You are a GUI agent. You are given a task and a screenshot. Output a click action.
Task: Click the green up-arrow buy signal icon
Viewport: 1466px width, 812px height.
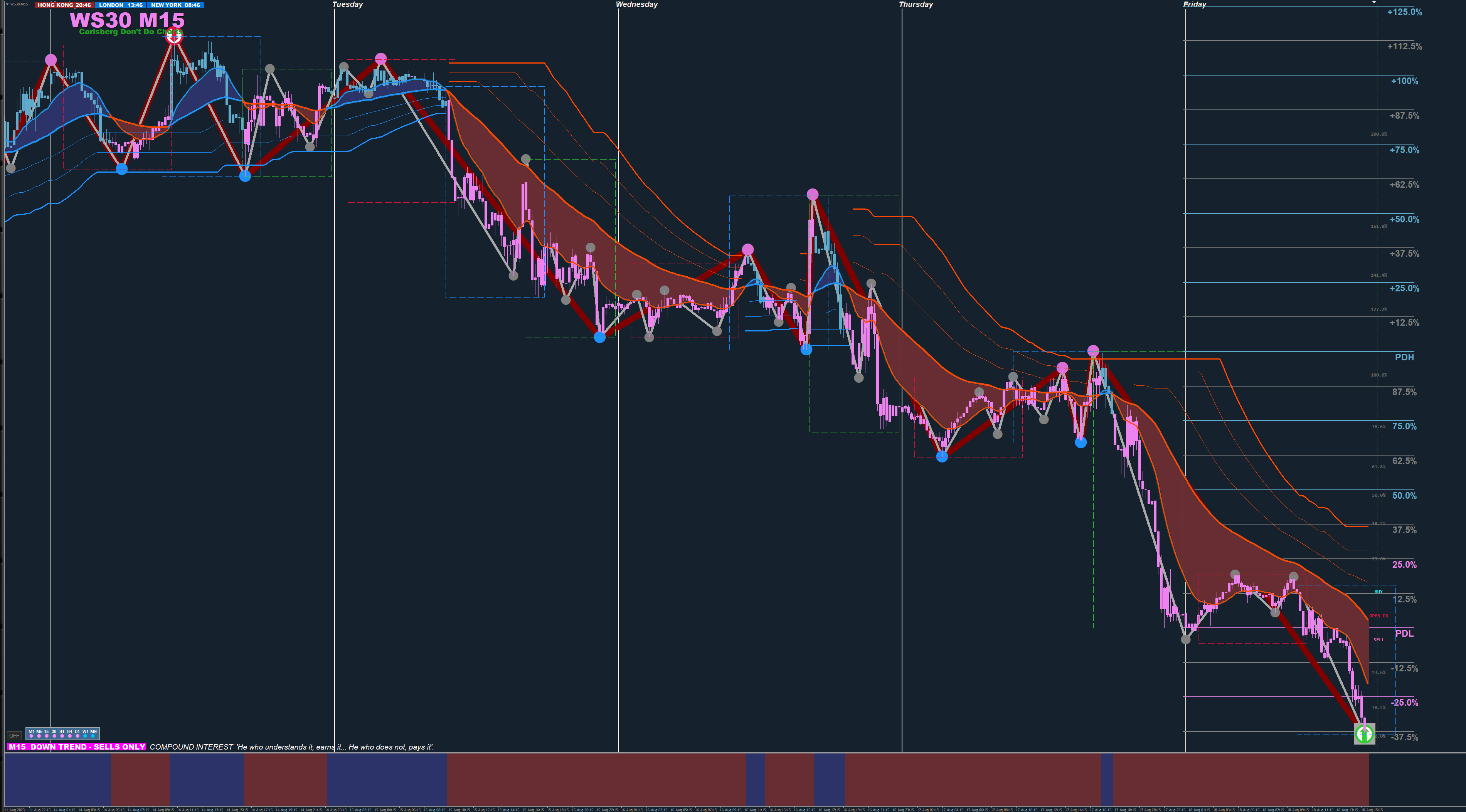pos(1364,733)
